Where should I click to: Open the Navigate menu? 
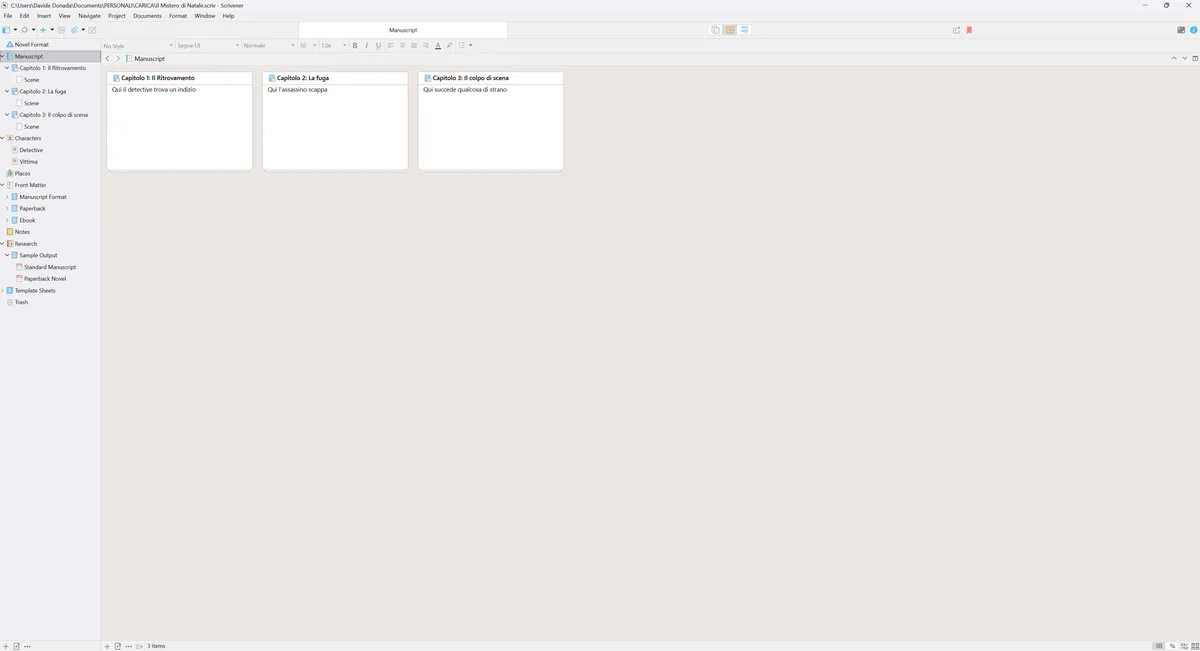point(89,16)
